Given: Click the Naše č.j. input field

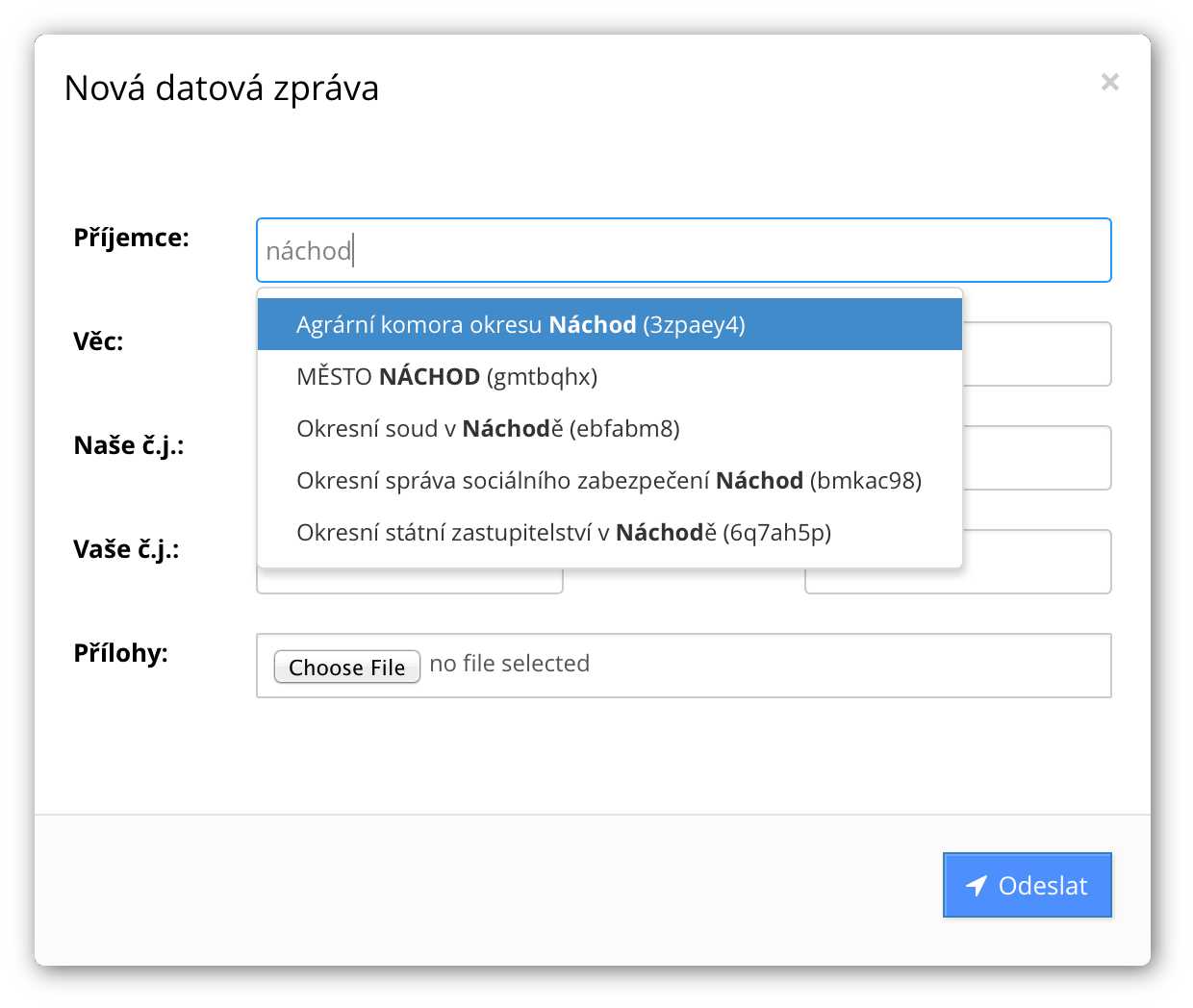Looking at the screenshot, I should click(x=1036, y=458).
